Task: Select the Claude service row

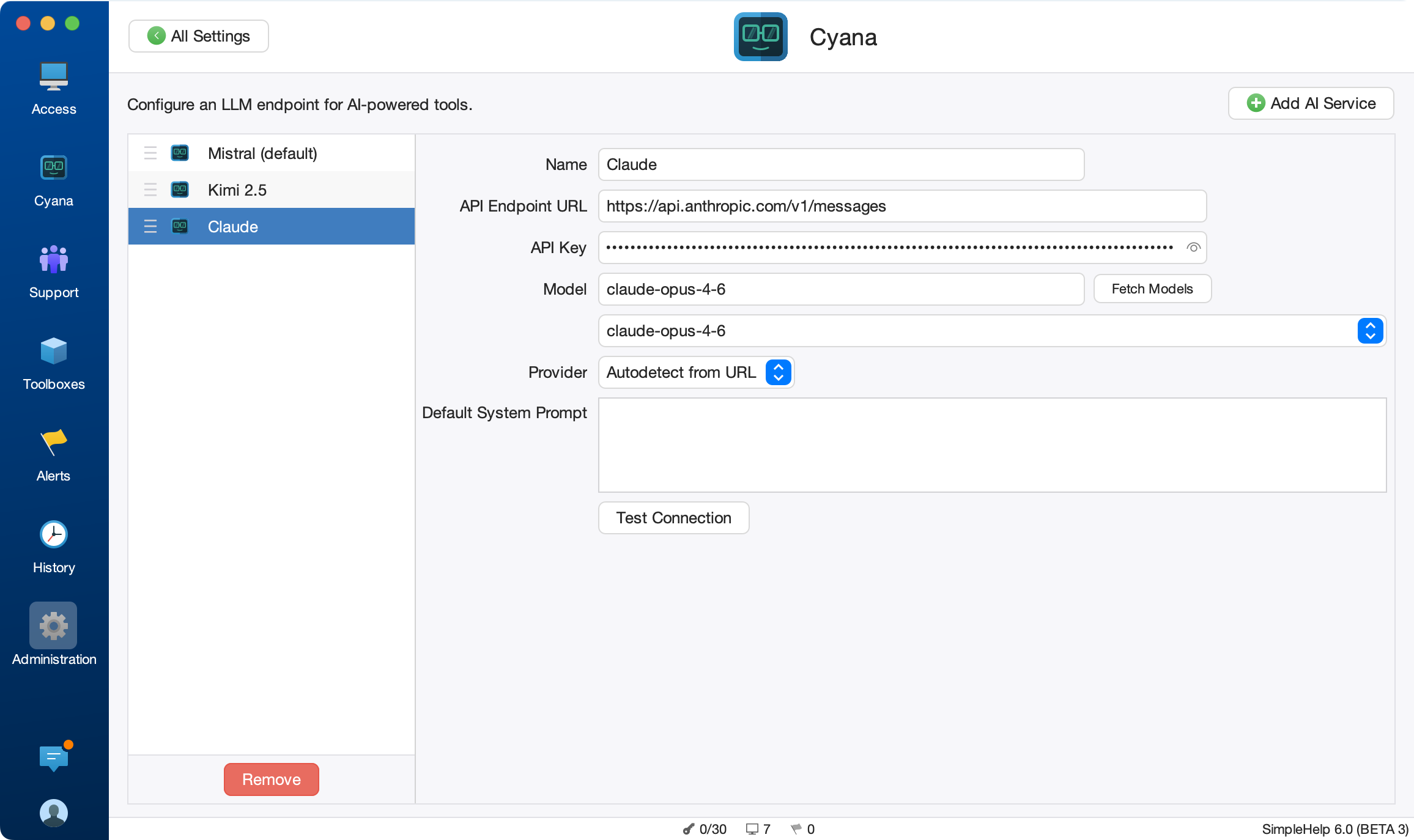Action: (272, 226)
